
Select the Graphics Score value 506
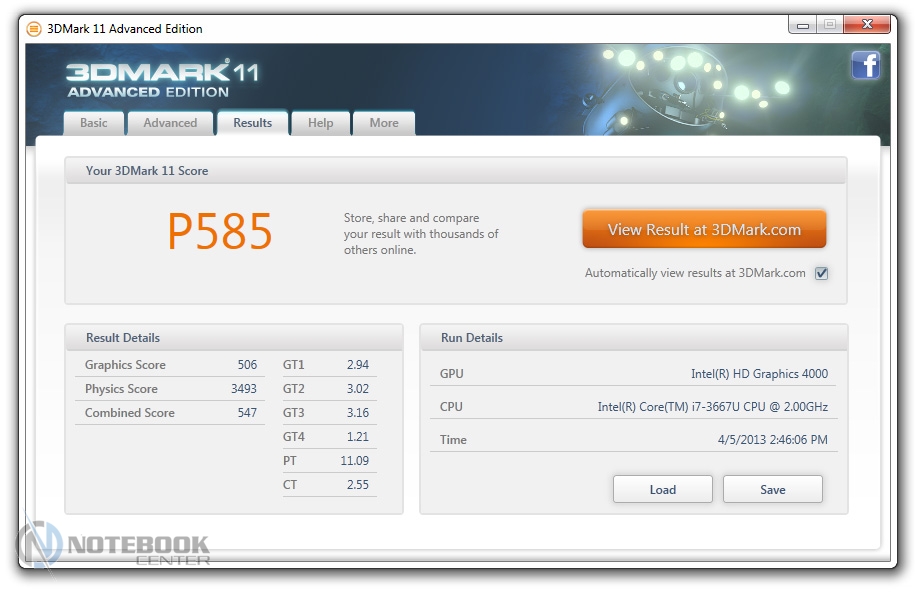tap(247, 365)
